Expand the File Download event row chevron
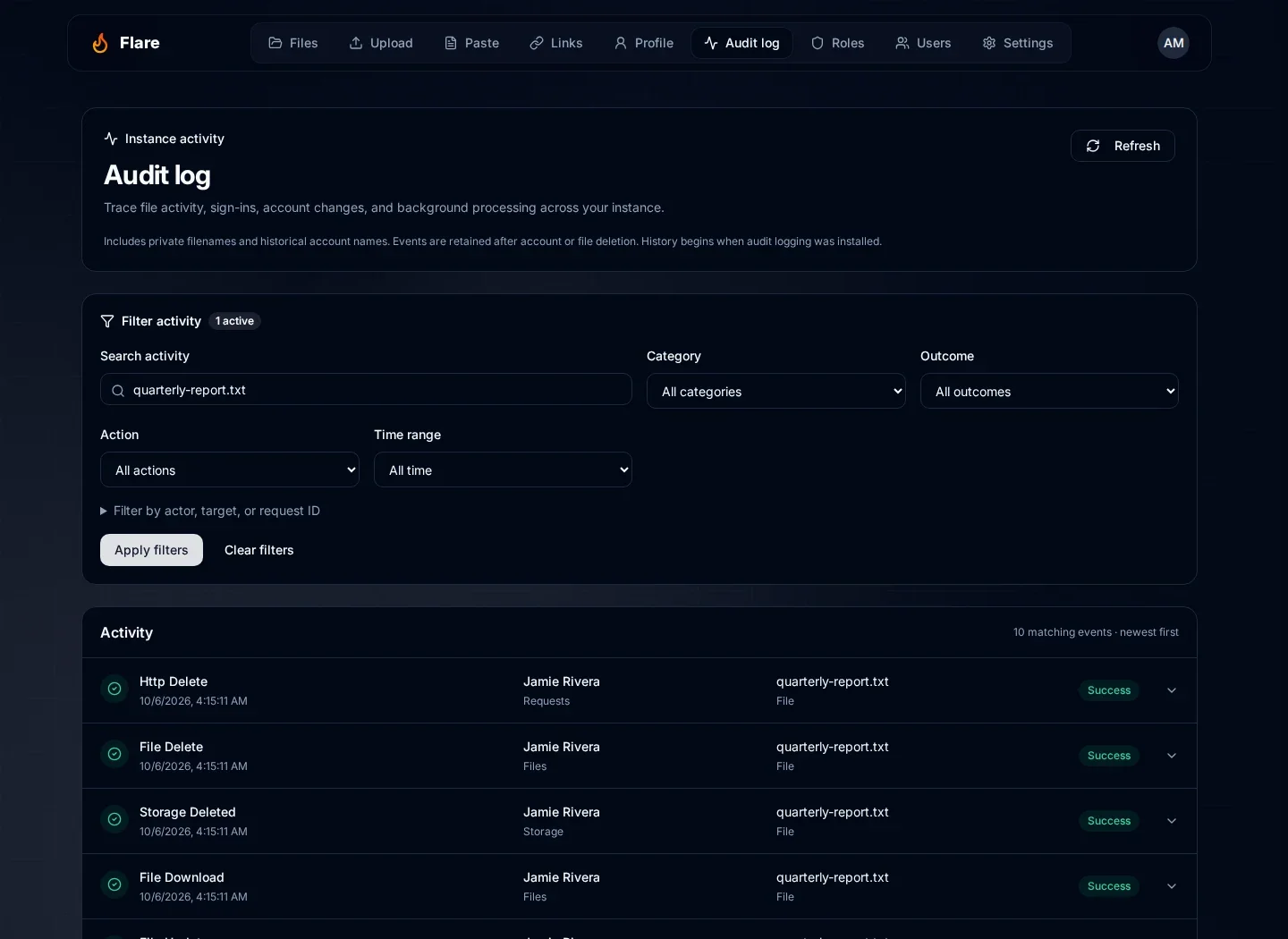Image resolution: width=1288 pixels, height=939 pixels. tap(1172, 886)
